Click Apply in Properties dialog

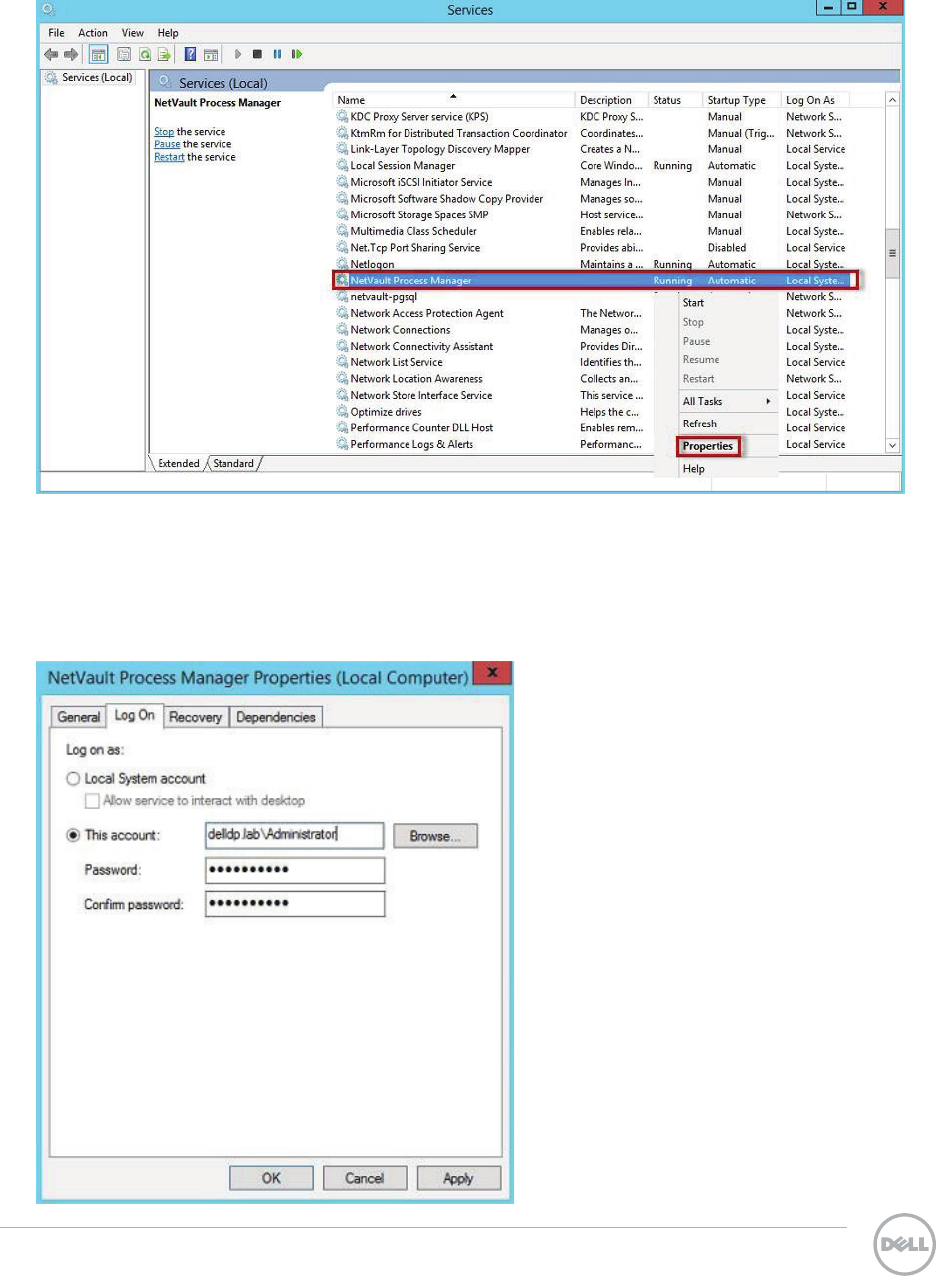pyautogui.click(x=458, y=1179)
